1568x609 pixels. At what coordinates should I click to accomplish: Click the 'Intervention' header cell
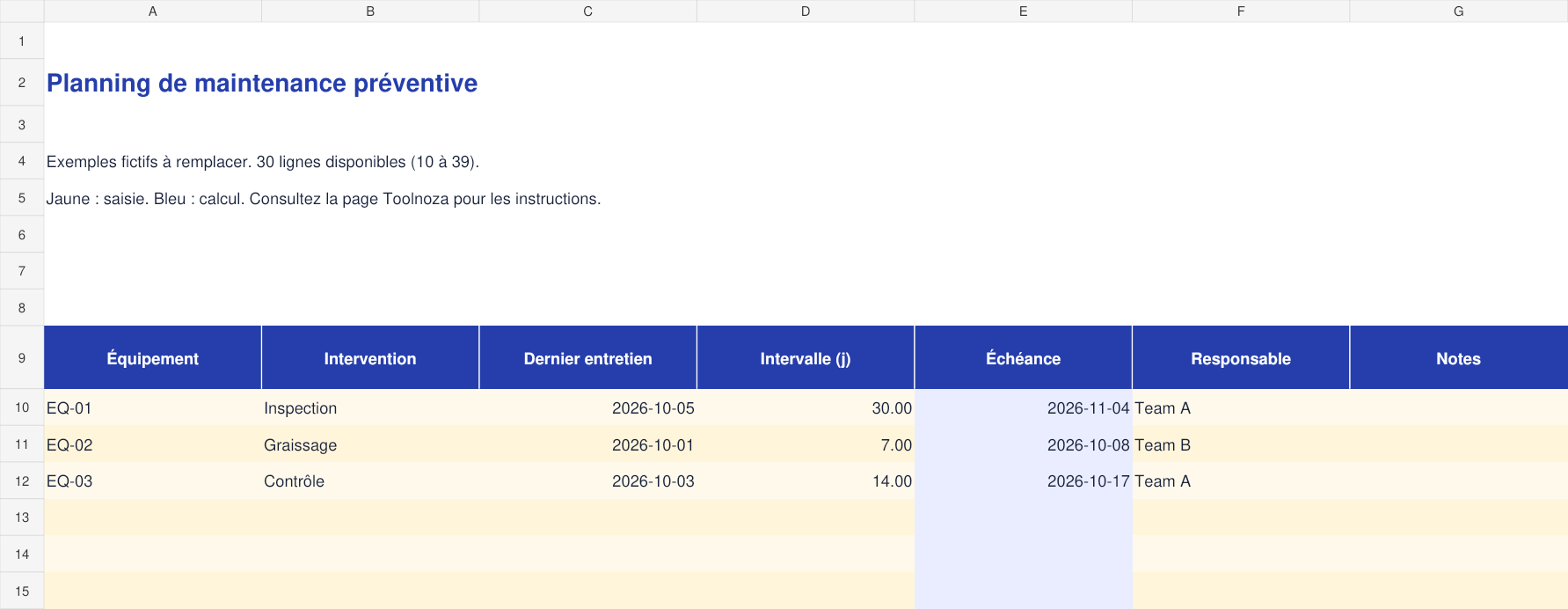coord(370,358)
